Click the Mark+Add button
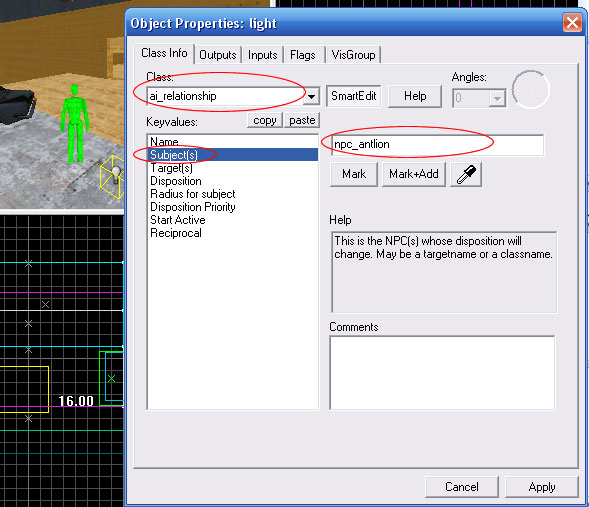Screen dimensions: 589x507 (x=414, y=174)
